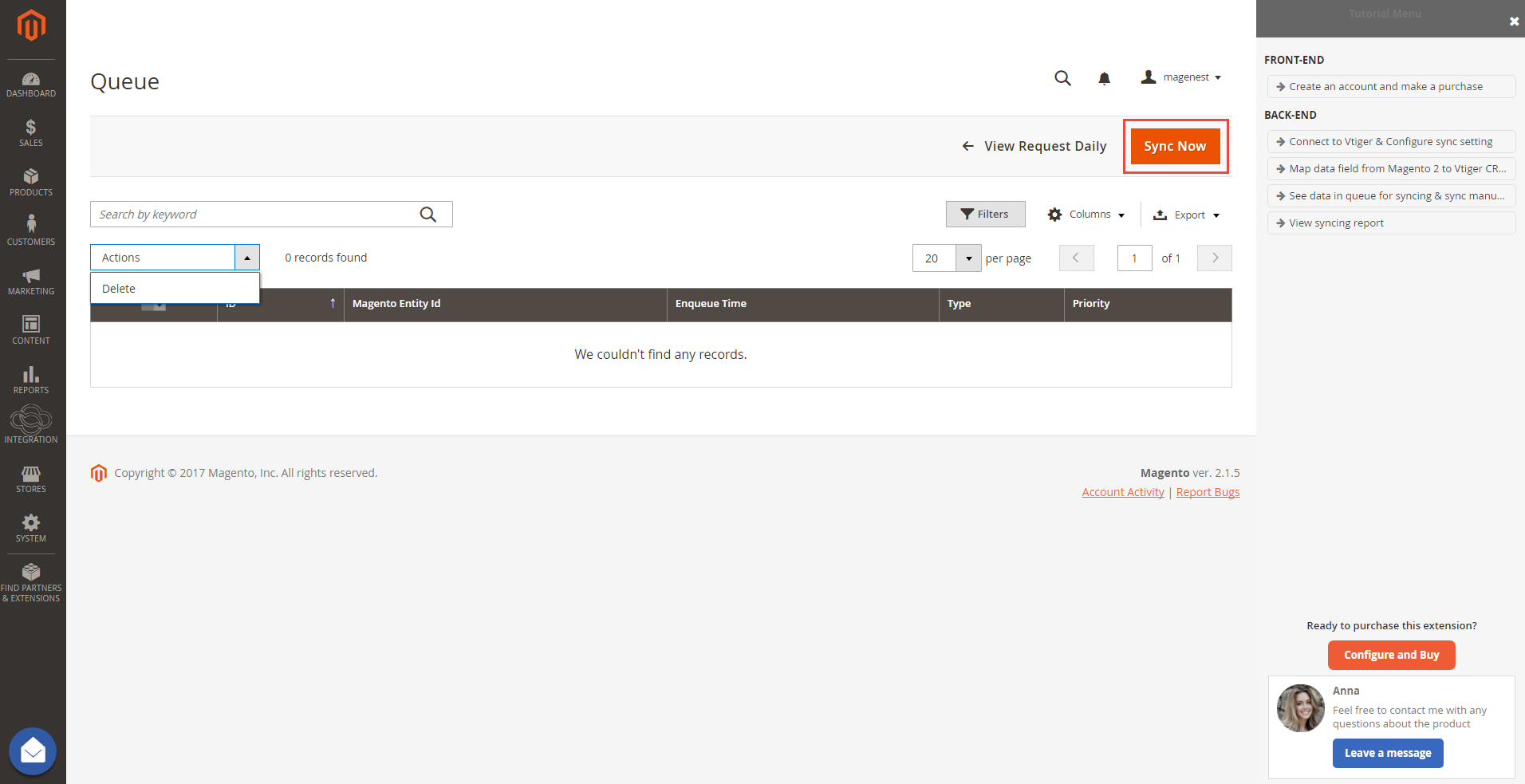Open the Export dropdown
This screenshot has width=1525, height=784.
point(1187,215)
